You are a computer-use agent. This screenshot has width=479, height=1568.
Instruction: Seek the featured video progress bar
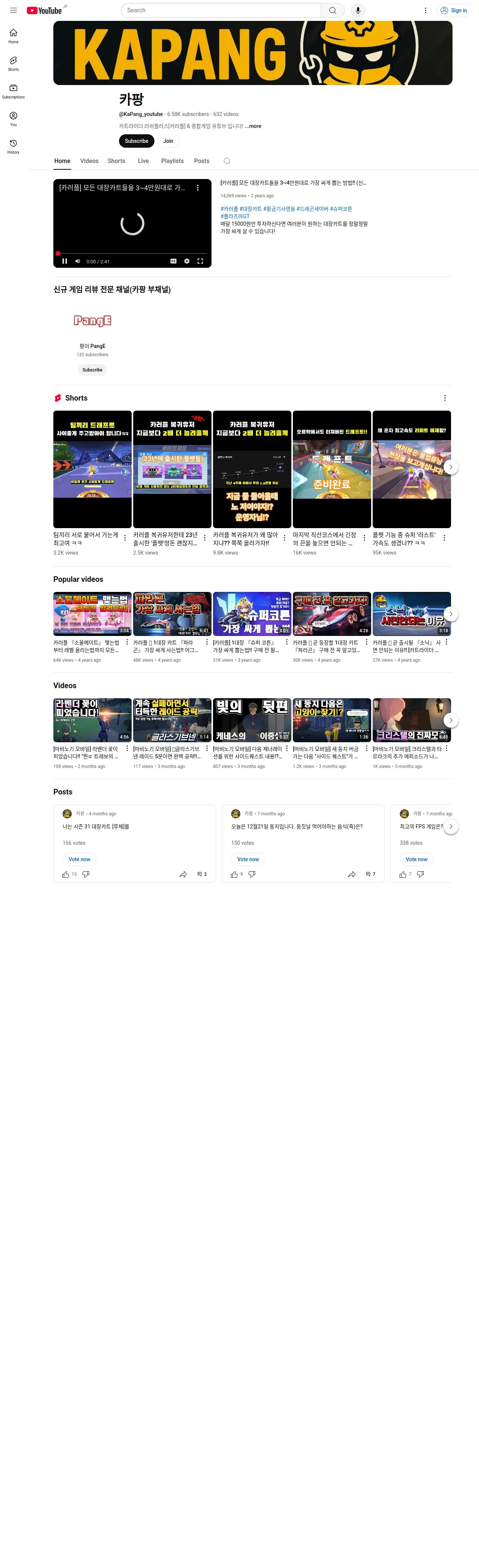click(132, 253)
